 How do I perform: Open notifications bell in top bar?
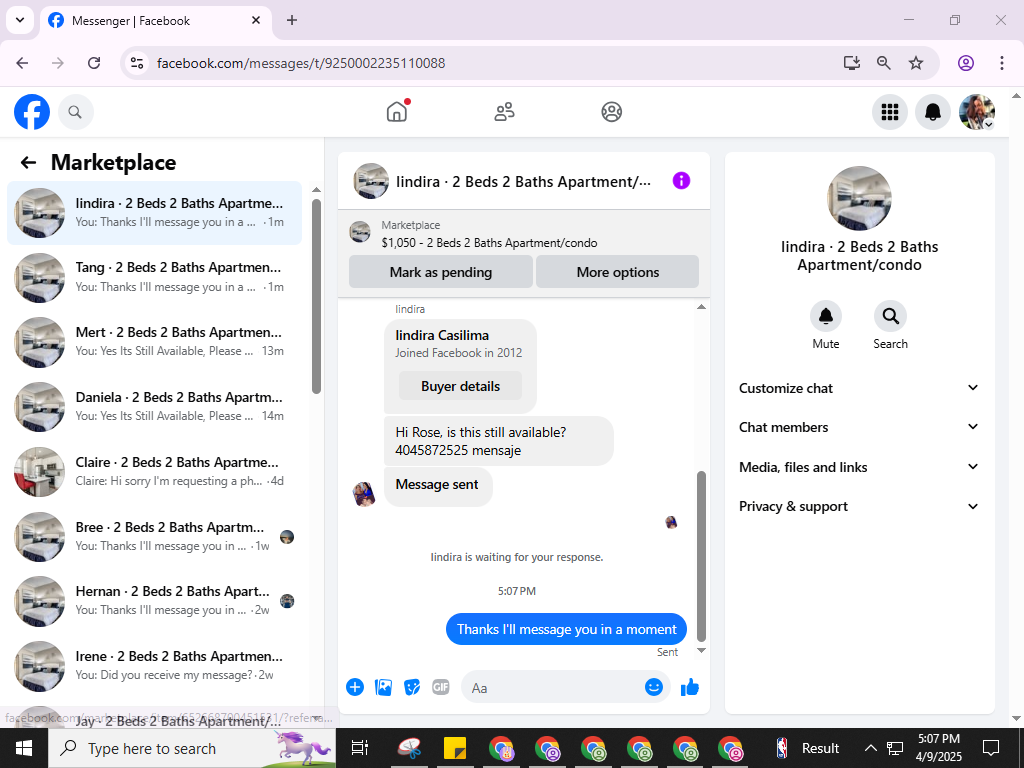tap(933, 112)
